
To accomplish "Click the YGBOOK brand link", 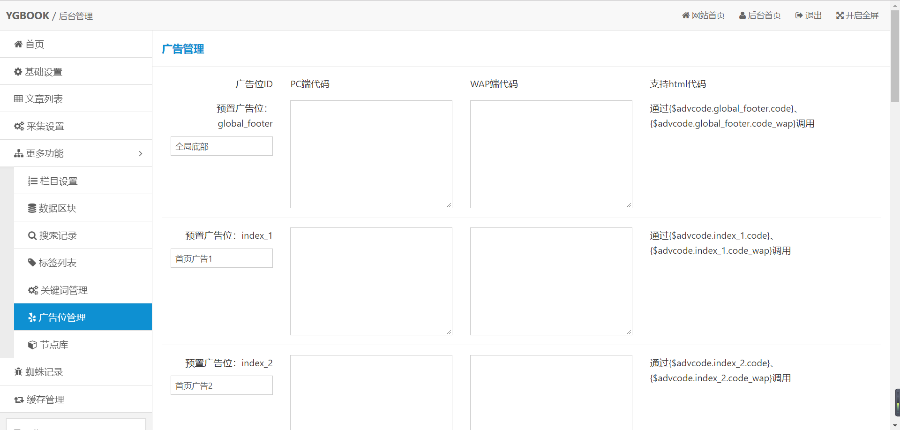I will [28, 16].
